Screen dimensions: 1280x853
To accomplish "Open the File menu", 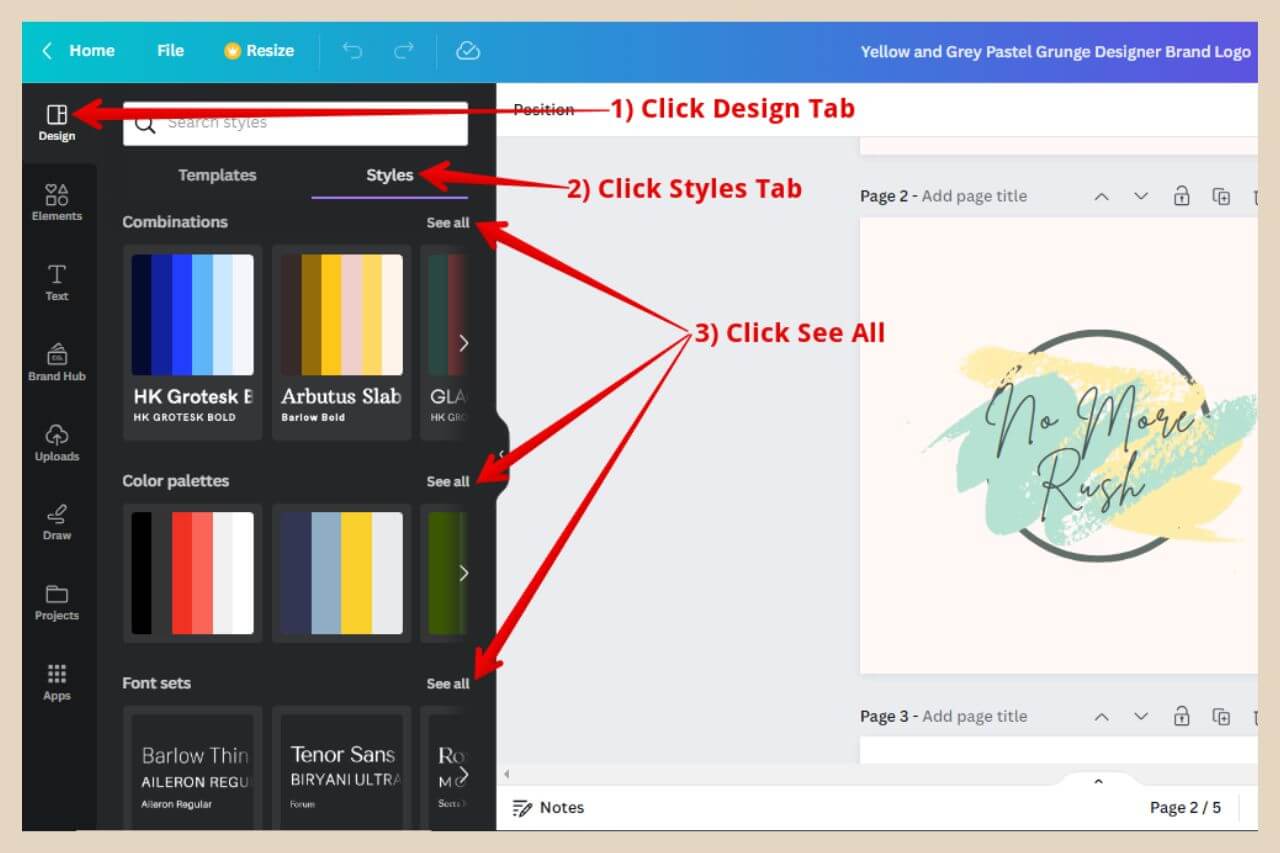I will click(x=170, y=51).
